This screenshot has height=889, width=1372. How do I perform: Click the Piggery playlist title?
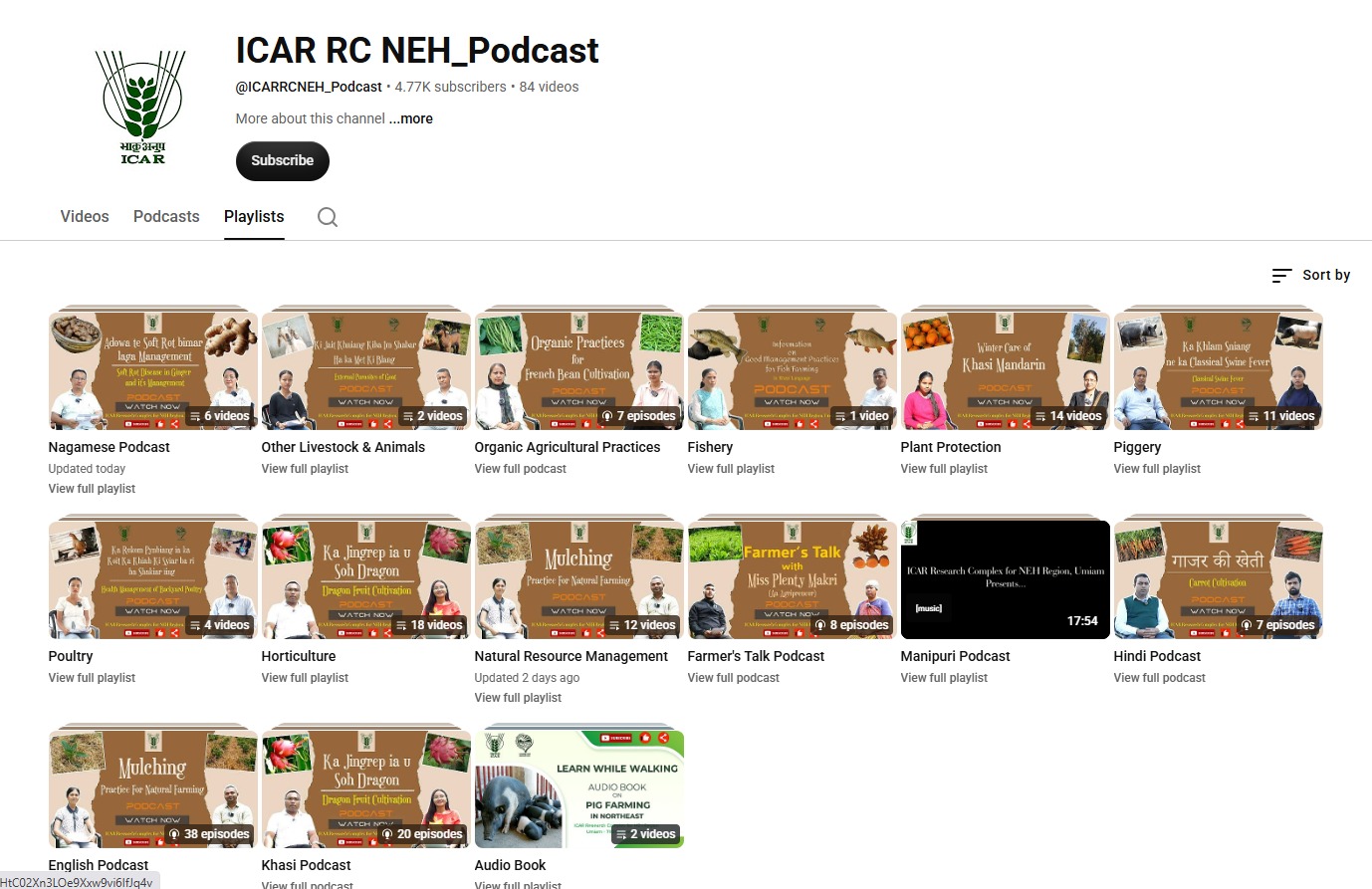(1138, 447)
